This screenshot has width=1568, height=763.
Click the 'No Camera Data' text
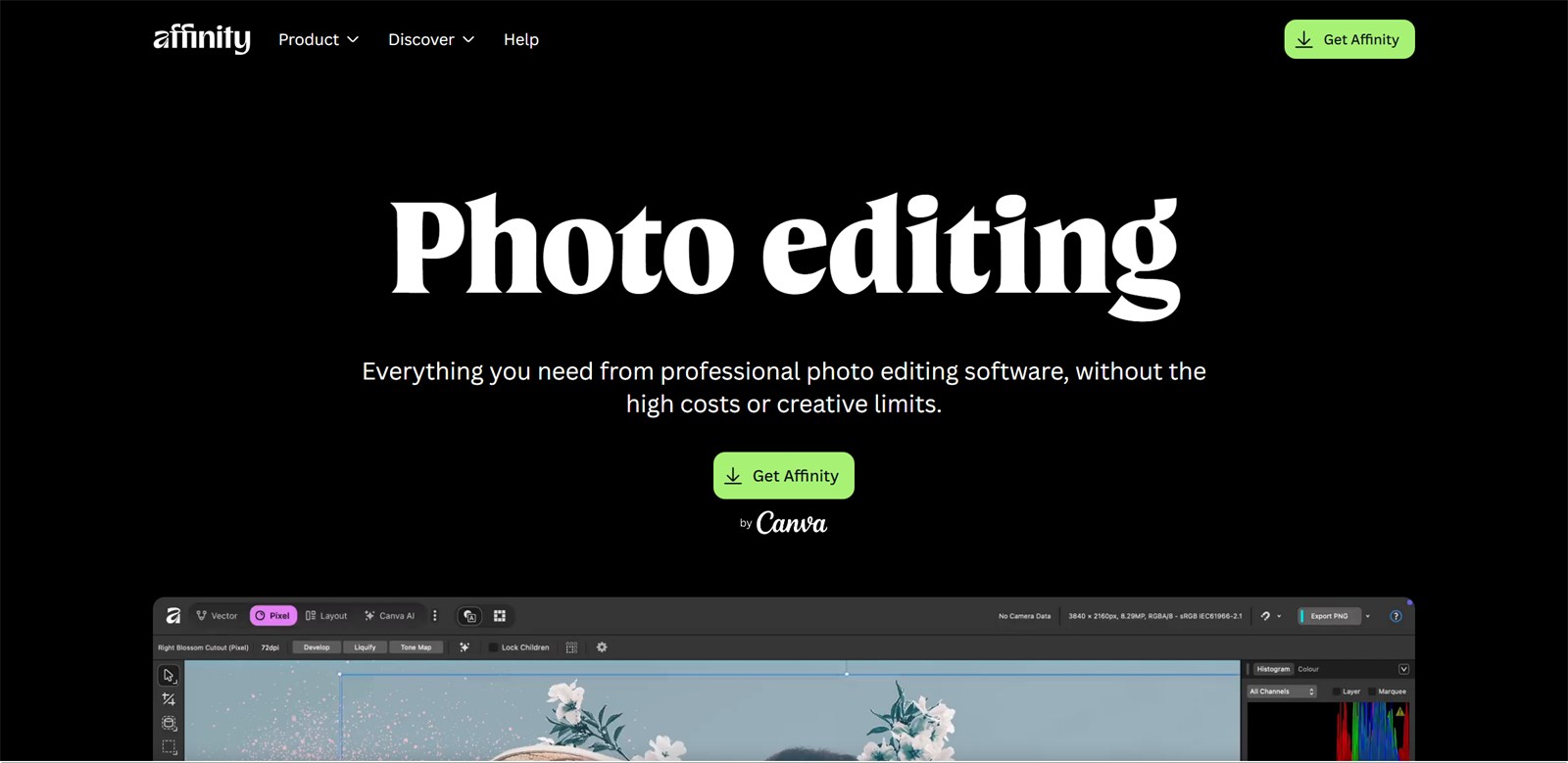pos(1024,616)
